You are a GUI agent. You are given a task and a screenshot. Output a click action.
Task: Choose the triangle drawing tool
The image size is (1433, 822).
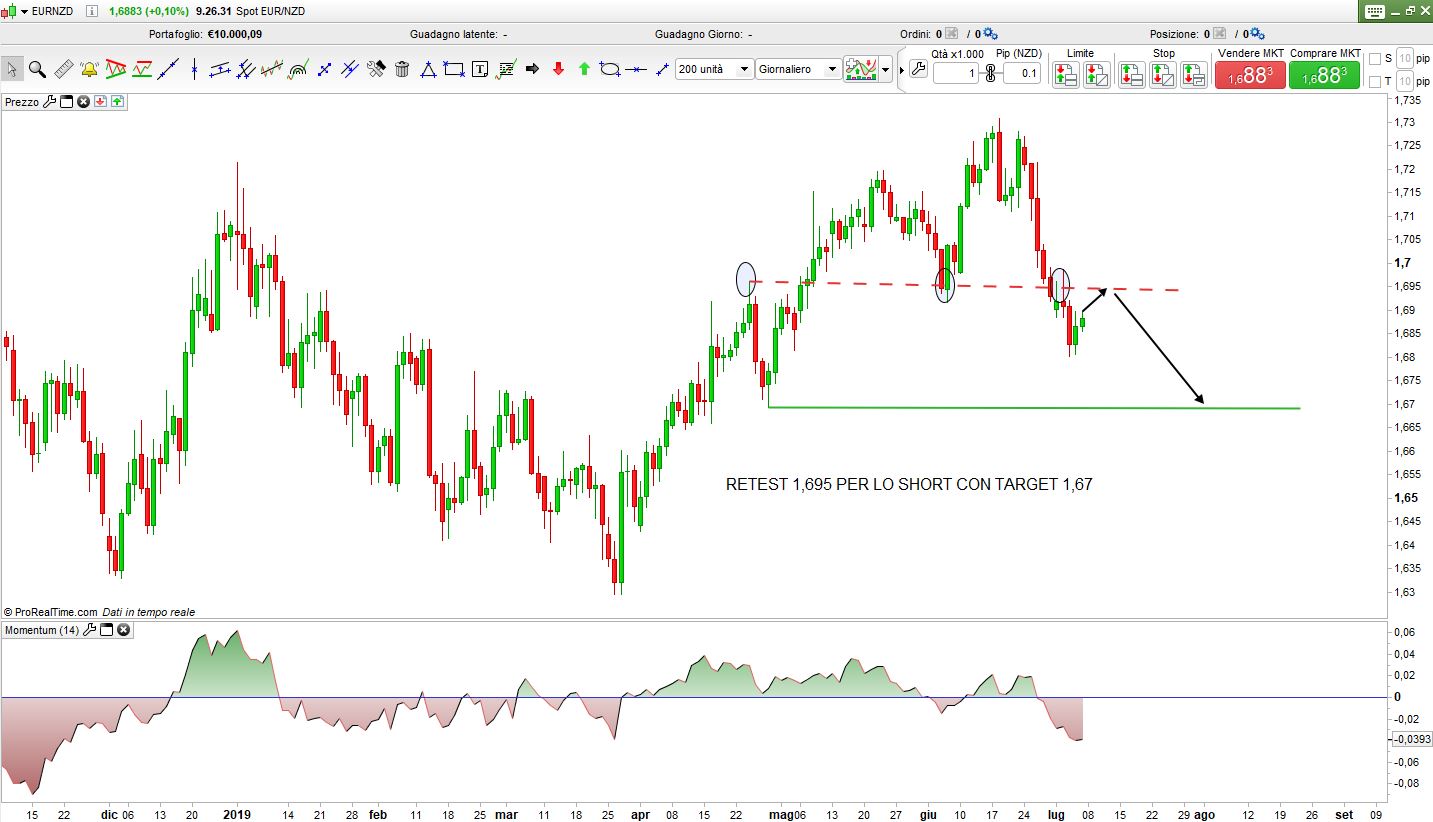pyautogui.click(x=428, y=69)
